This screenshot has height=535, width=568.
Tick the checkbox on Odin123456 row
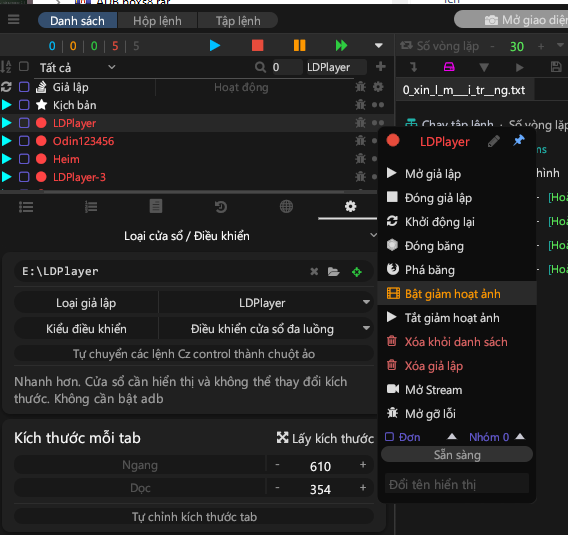pyautogui.click(x=24, y=141)
